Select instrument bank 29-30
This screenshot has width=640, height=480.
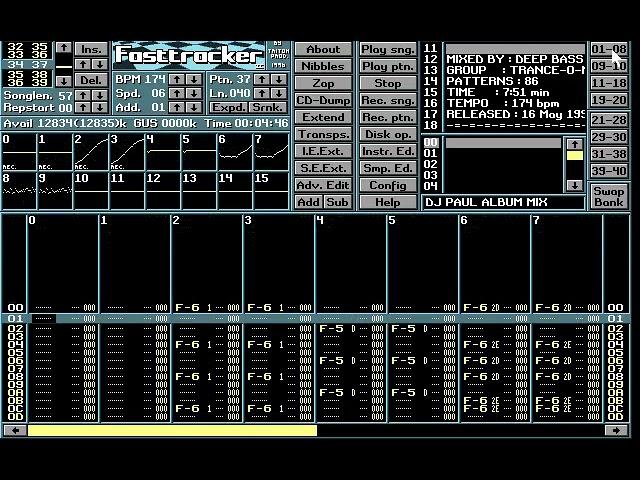tap(609, 137)
